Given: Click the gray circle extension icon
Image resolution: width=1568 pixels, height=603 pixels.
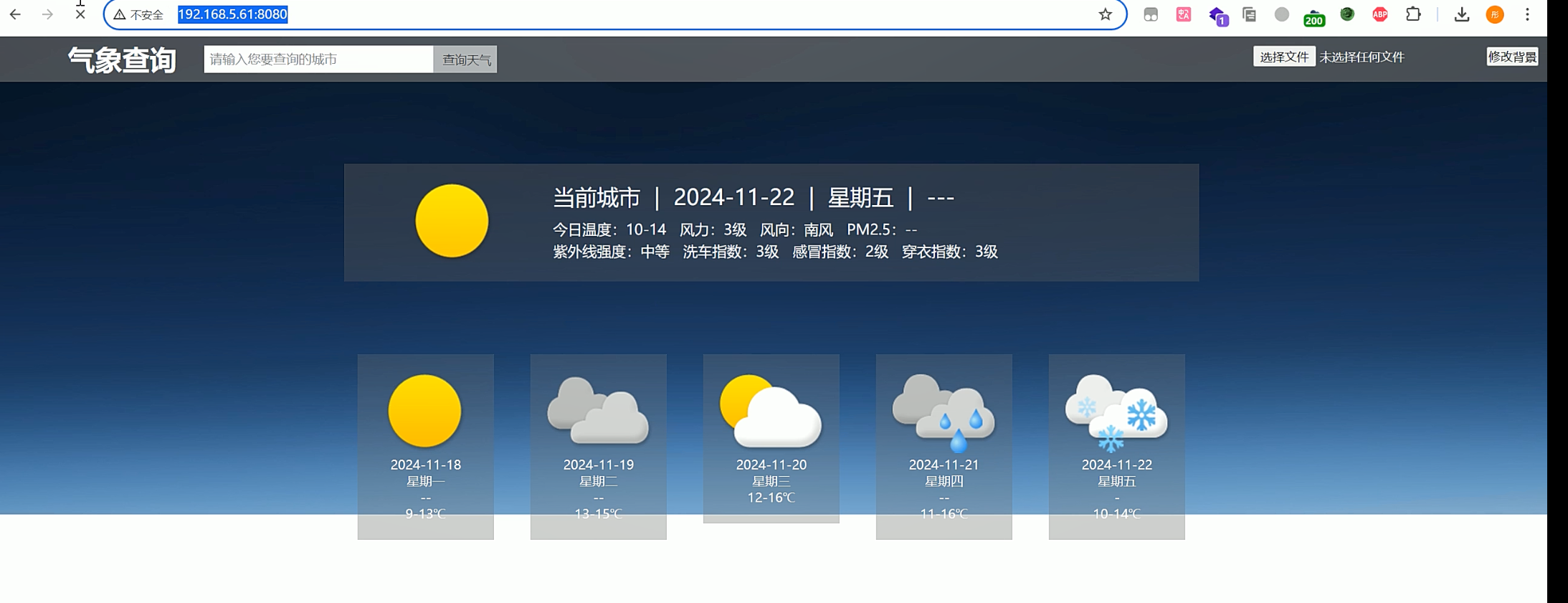Looking at the screenshot, I should point(1282,14).
